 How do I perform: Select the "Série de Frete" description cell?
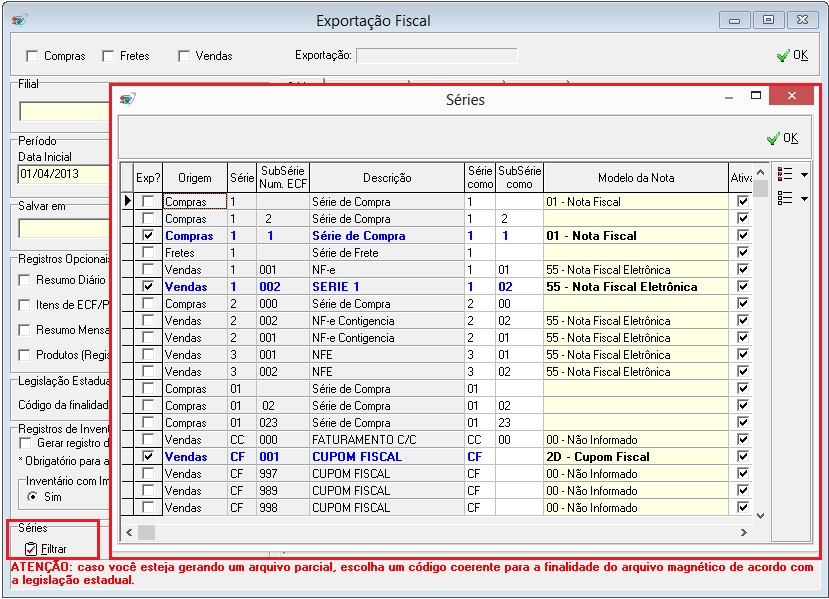[x=387, y=253]
